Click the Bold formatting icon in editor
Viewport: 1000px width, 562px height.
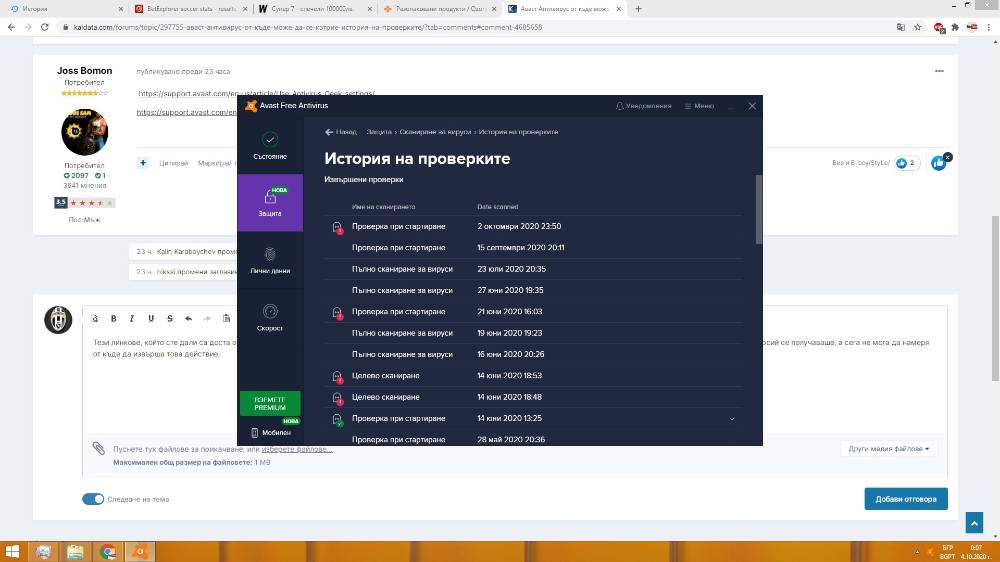point(114,318)
